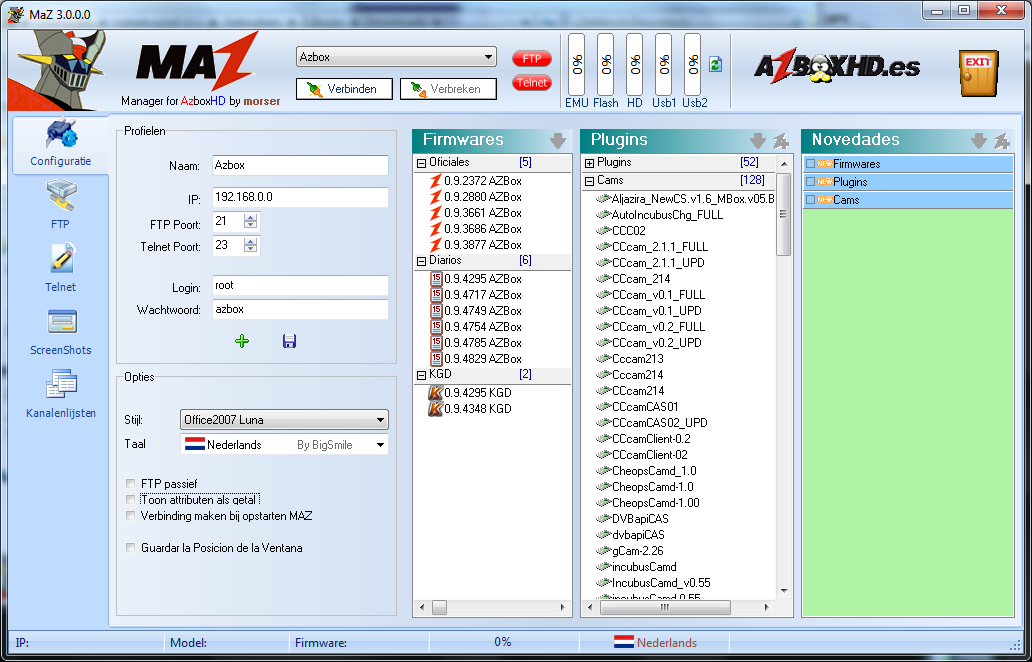Select the IncubusCamd_v0.55 cam
The height and width of the screenshot is (662, 1032).
(x=653, y=582)
